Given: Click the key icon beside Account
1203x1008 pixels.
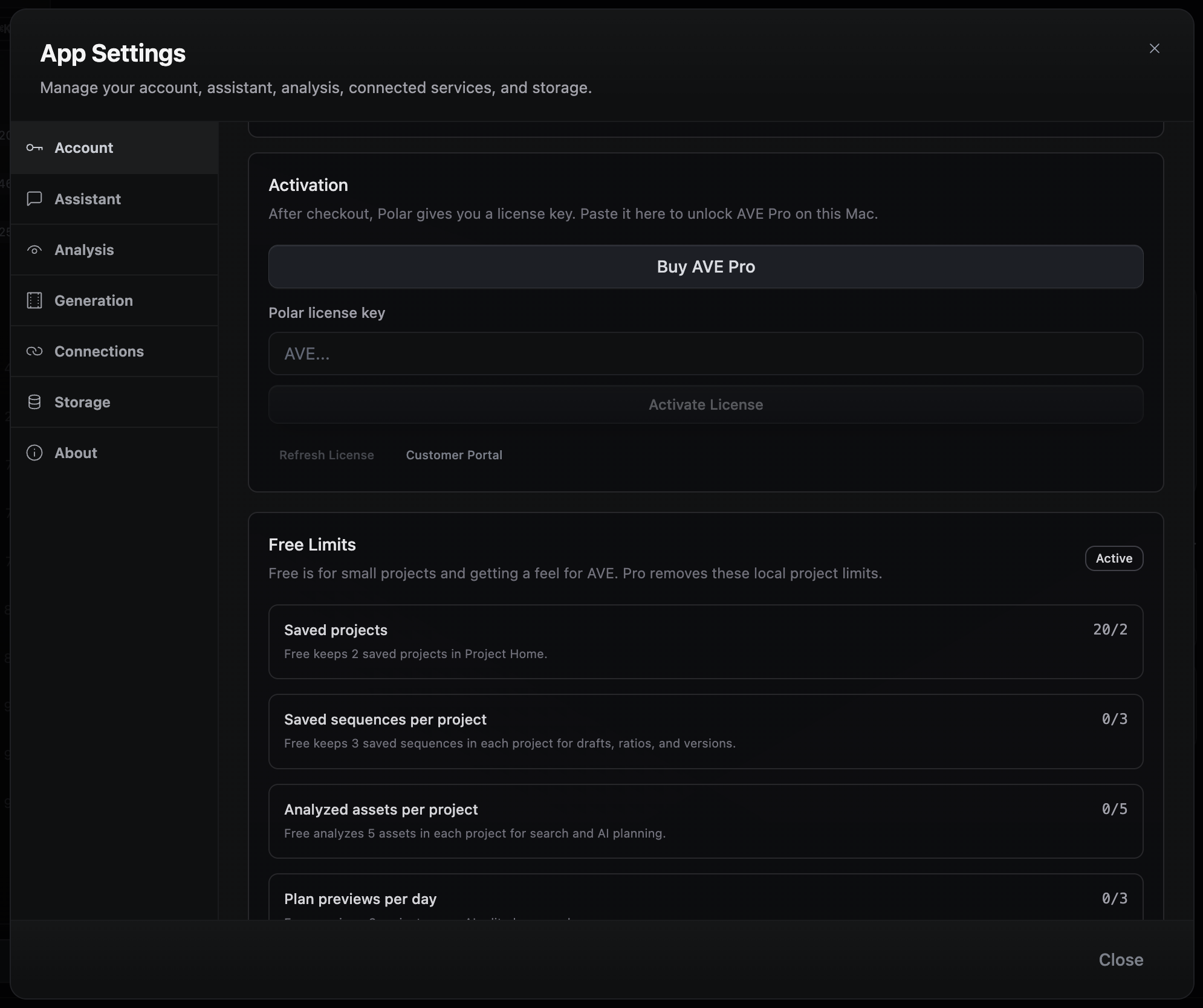Looking at the screenshot, I should coord(34,148).
